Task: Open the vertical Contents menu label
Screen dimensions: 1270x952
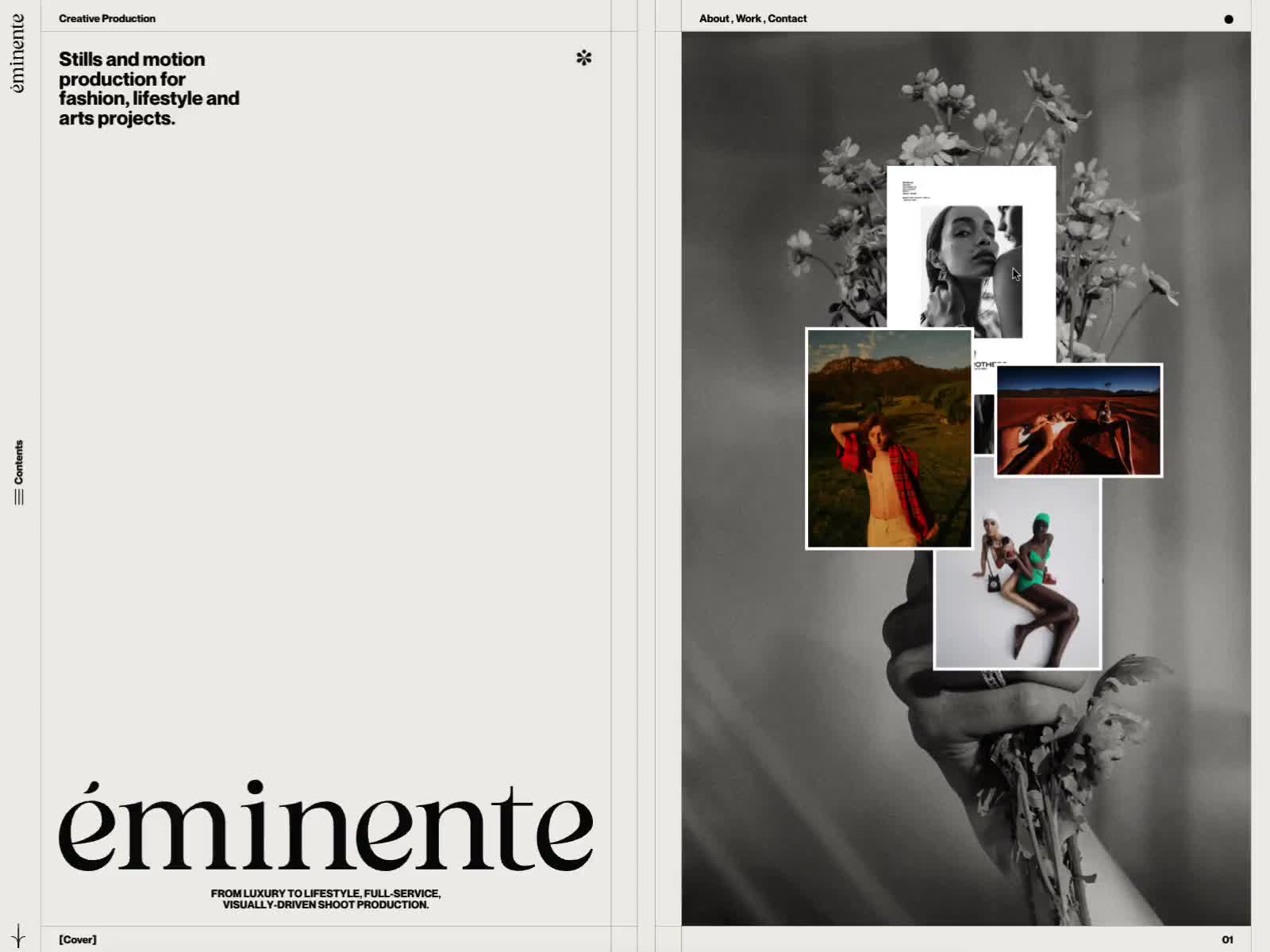Action: (x=19, y=462)
